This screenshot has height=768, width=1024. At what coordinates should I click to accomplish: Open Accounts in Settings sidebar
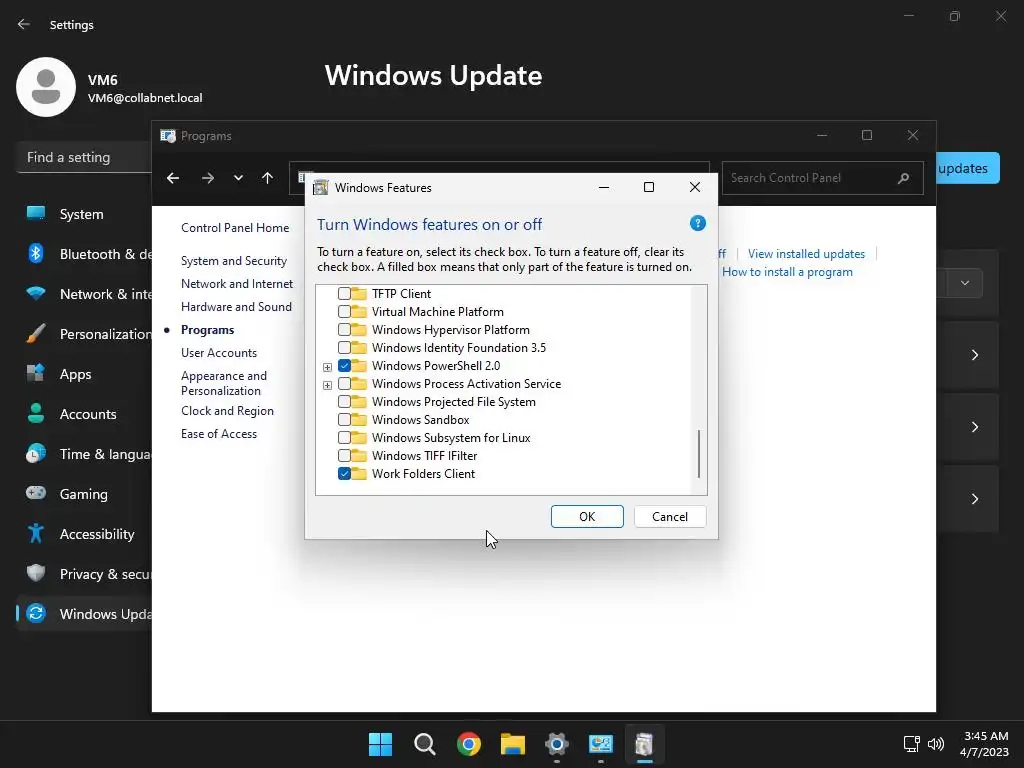pos(88,413)
